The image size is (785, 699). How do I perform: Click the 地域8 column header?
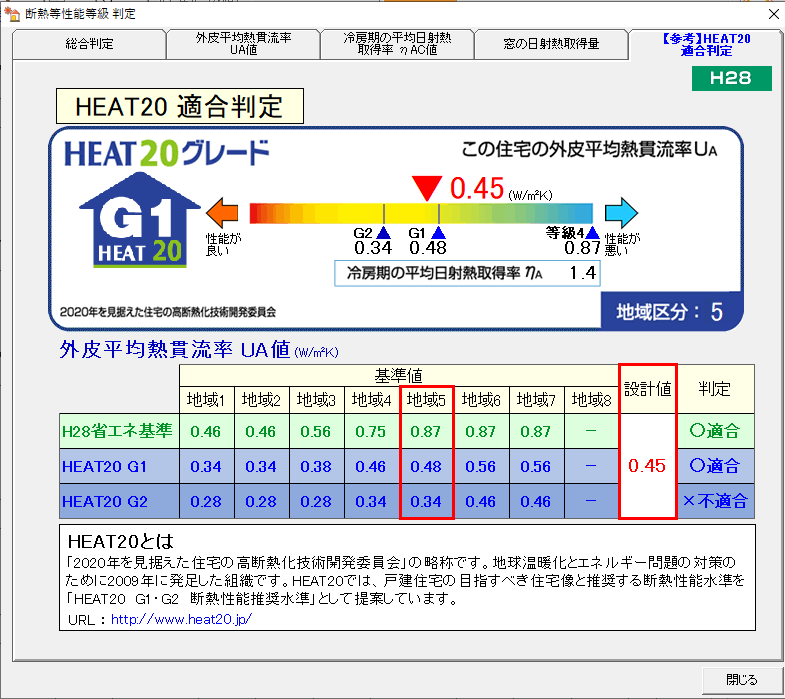click(591, 400)
